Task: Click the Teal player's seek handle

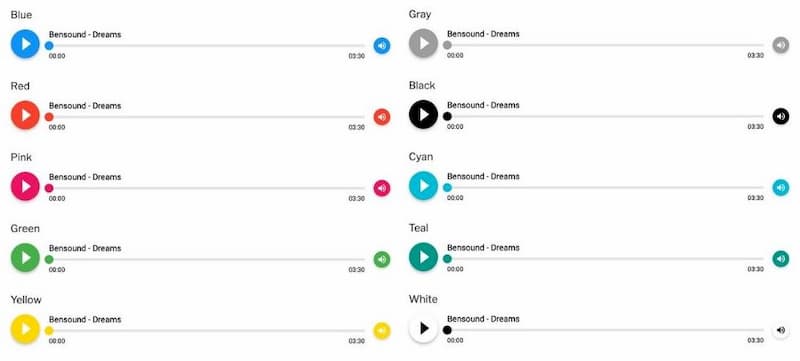Action: [x=447, y=259]
